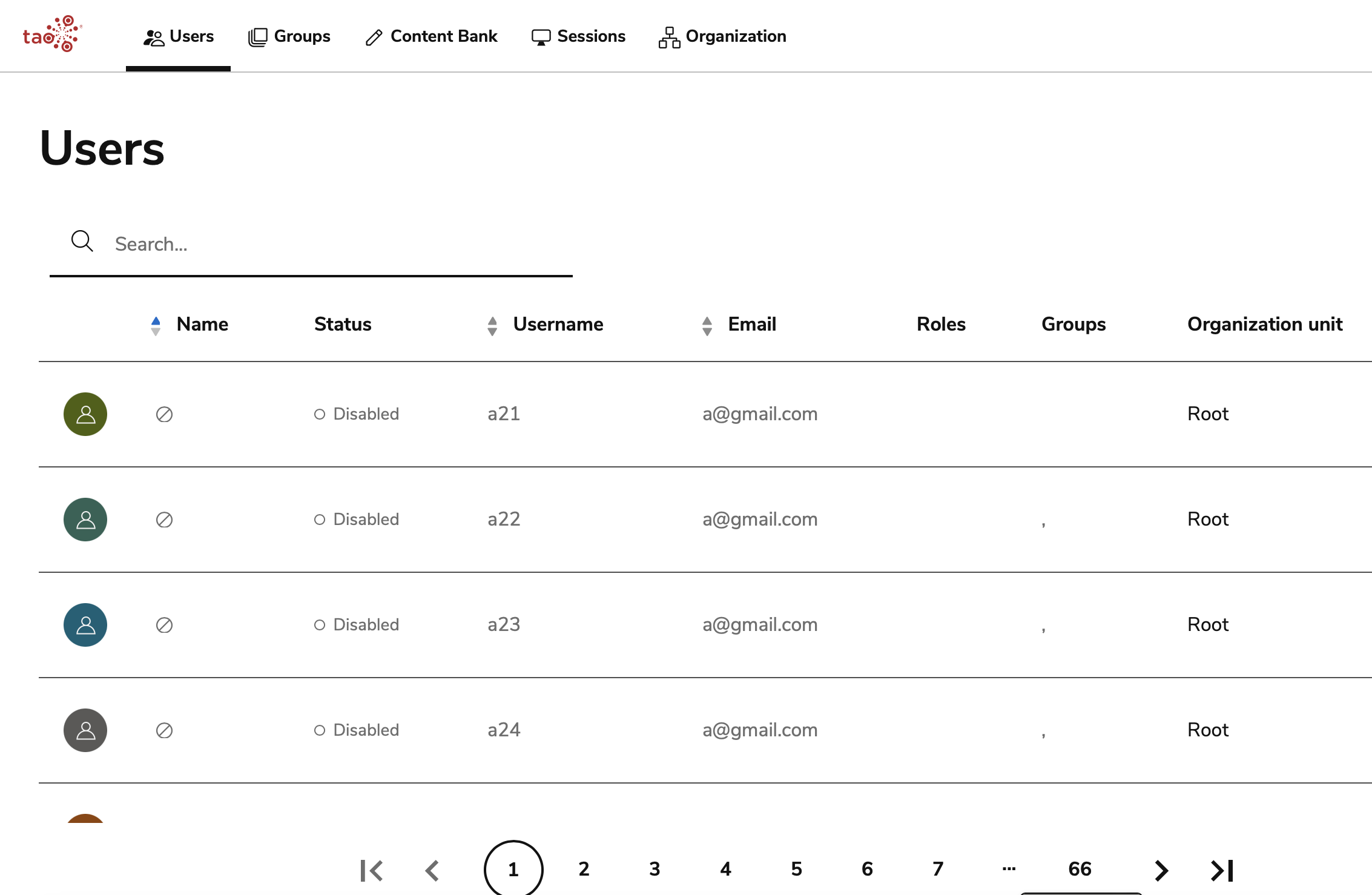Viewport: 1372px width, 895px height.
Task: Sort the table by Email column
Action: point(707,325)
